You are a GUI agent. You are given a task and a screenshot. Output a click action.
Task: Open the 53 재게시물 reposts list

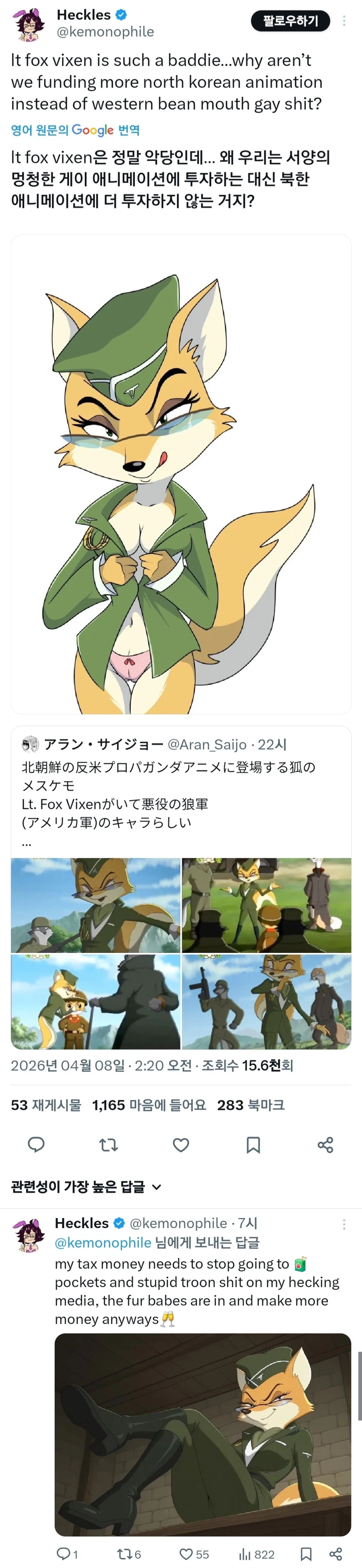[x=46, y=1105]
